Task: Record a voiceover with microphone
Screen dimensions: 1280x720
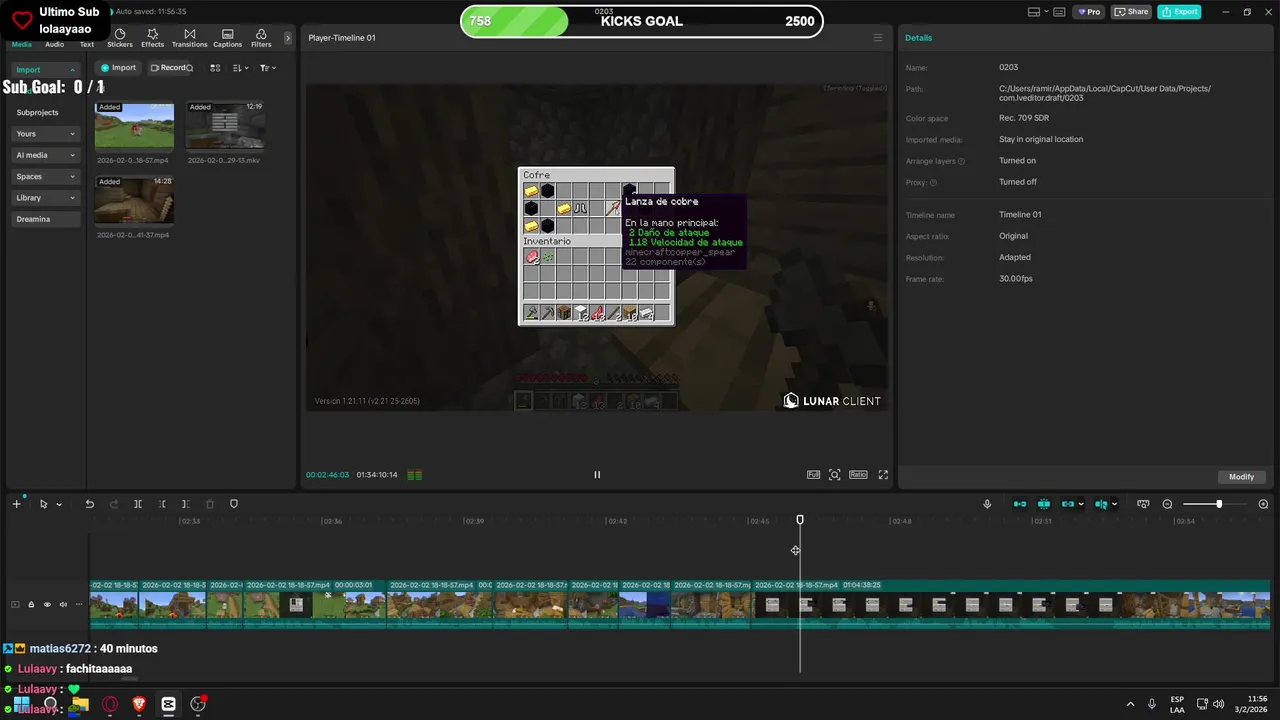Action: pos(987,504)
